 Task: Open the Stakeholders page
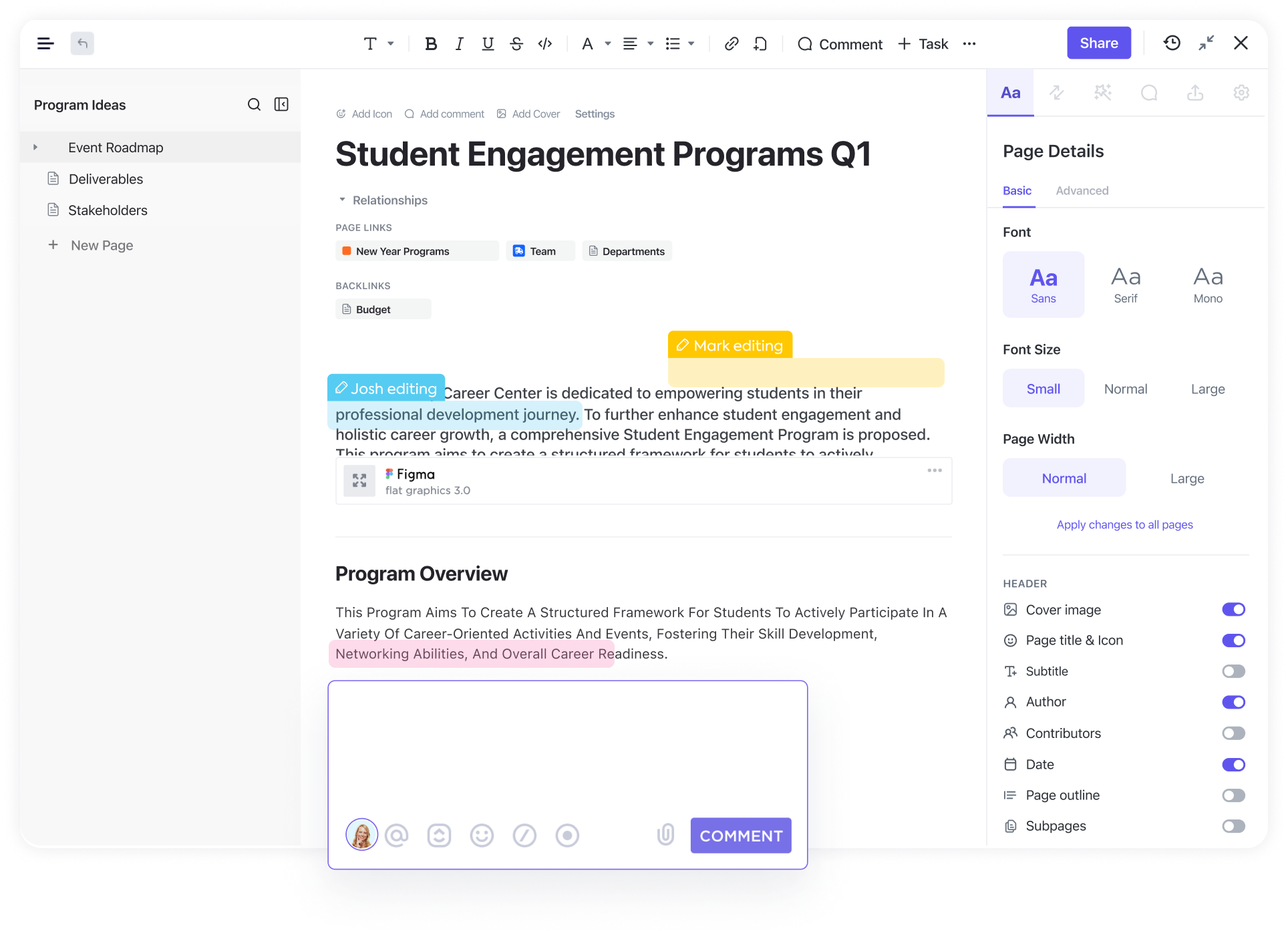point(108,210)
